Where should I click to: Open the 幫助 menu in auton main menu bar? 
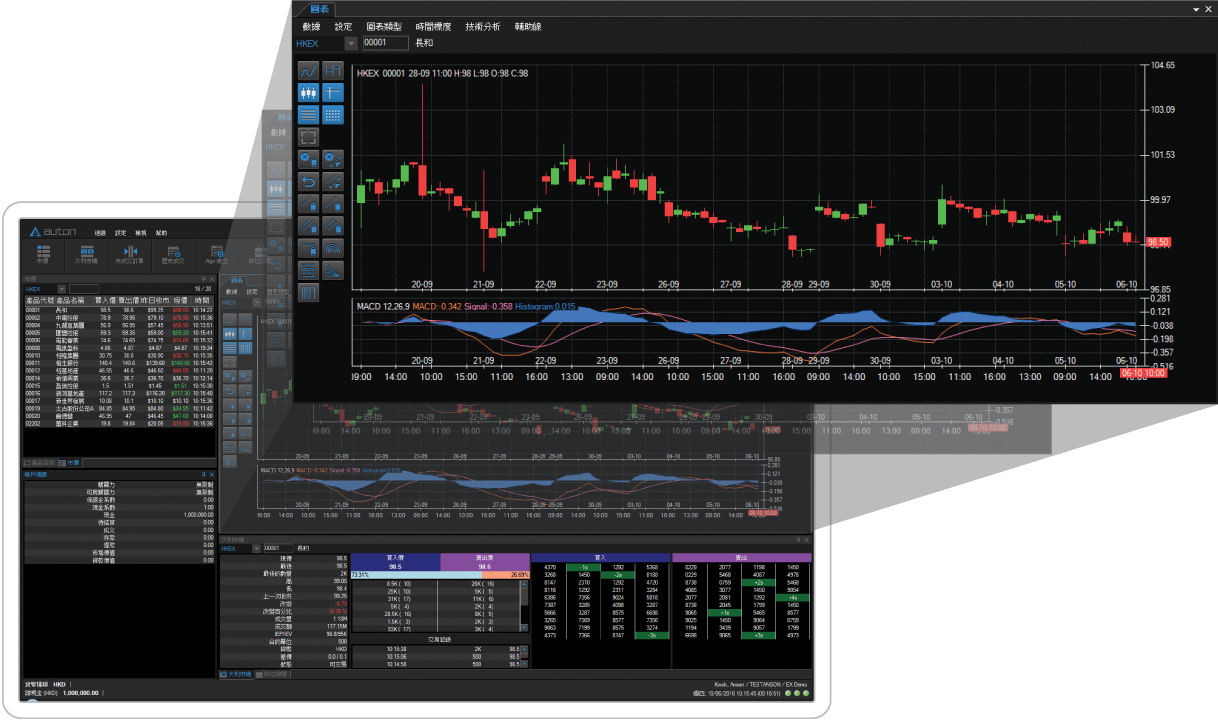tap(161, 233)
